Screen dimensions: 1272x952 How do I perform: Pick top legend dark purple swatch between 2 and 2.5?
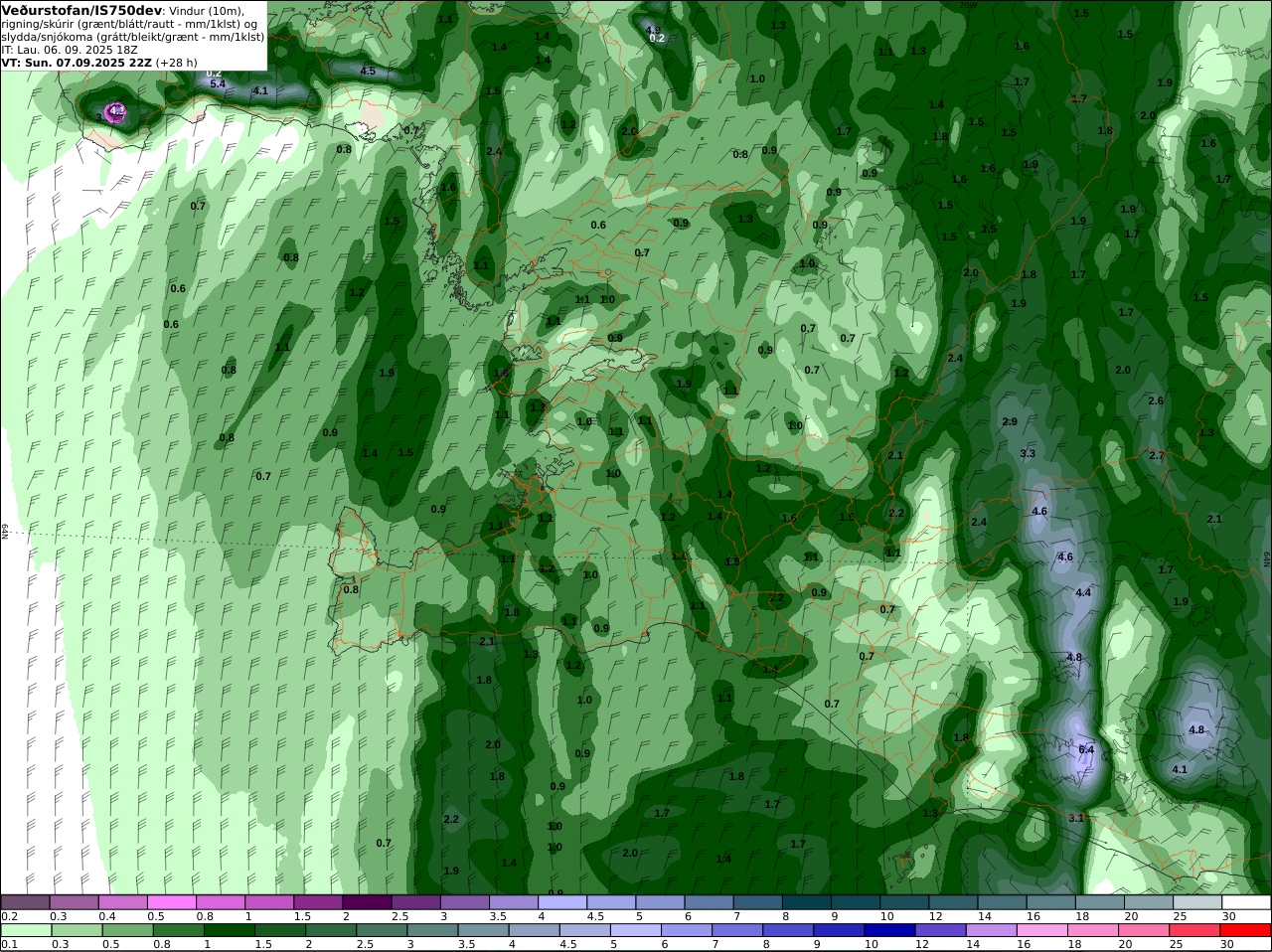tap(367, 902)
